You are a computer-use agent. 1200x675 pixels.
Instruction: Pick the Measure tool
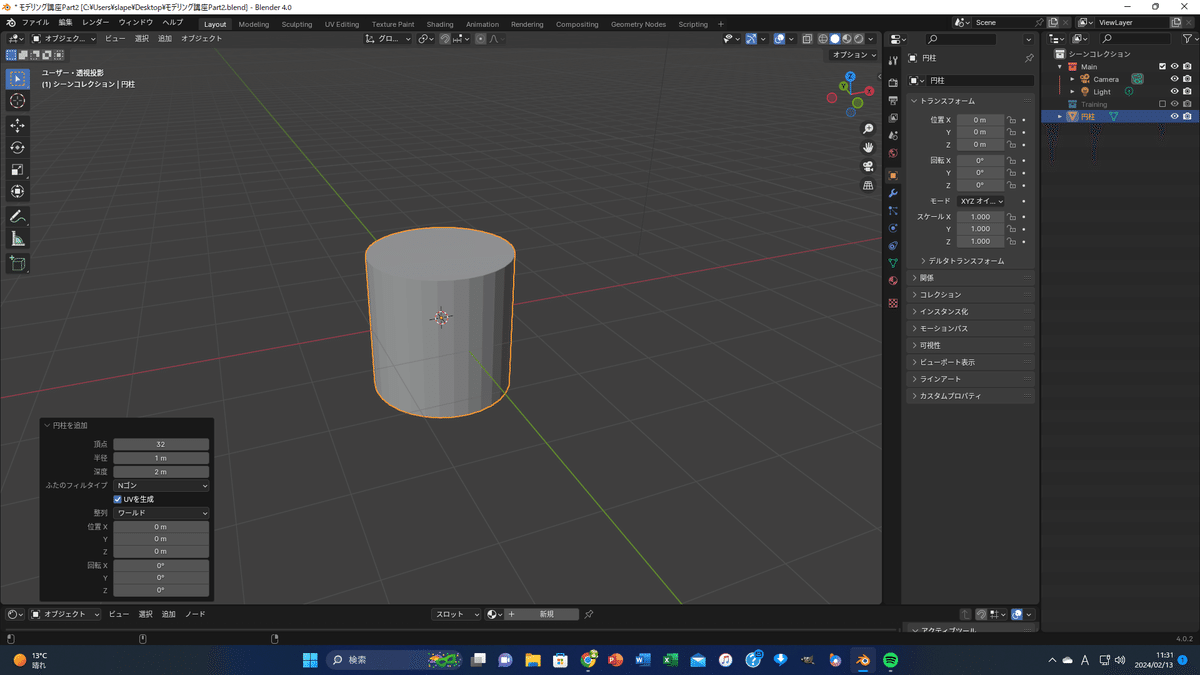(18, 239)
